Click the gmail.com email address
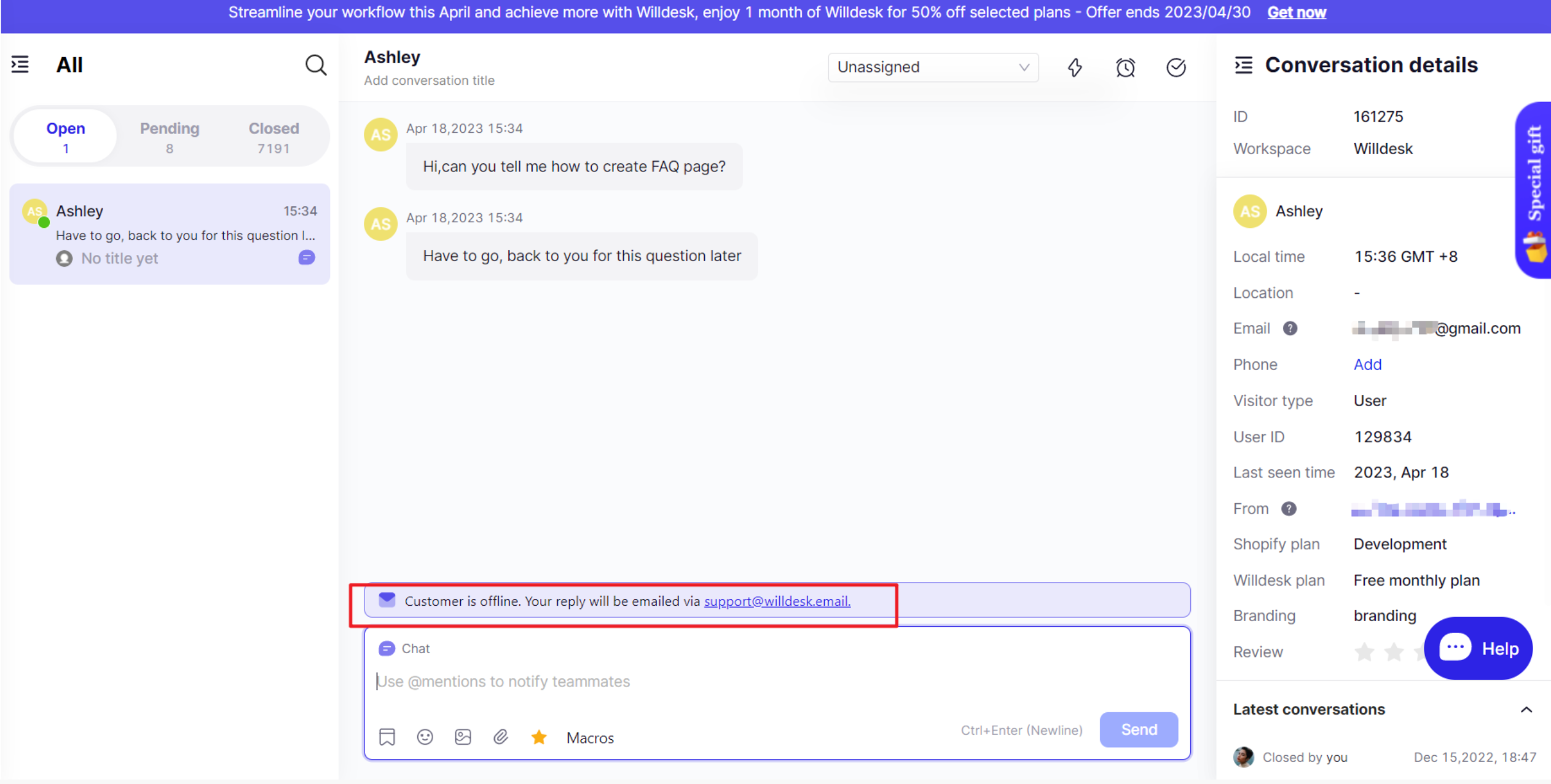Screen dimensions: 1551x784 pyautogui.click(x=1436, y=329)
